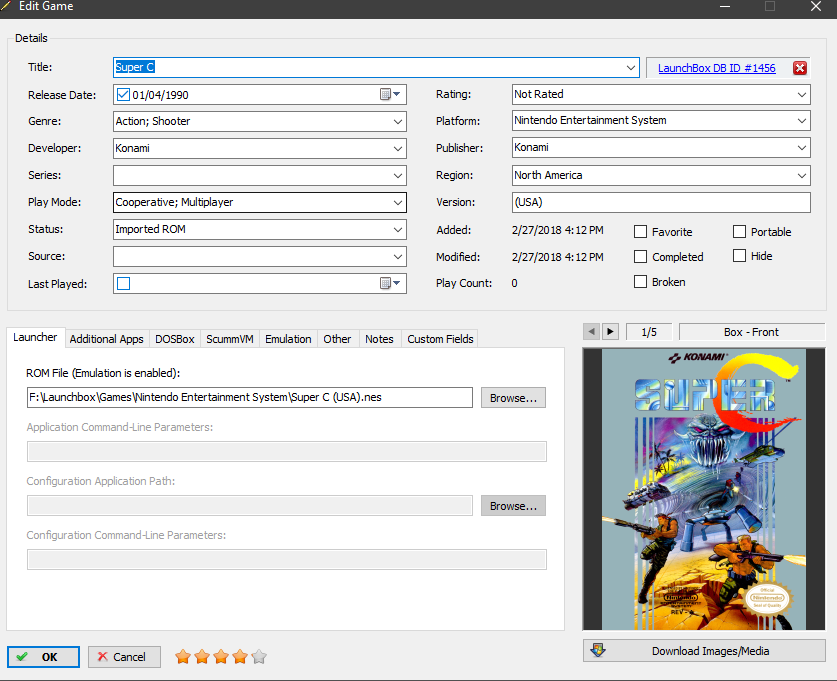
Task: Click the 1/5 image counter
Action: [x=649, y=331]
